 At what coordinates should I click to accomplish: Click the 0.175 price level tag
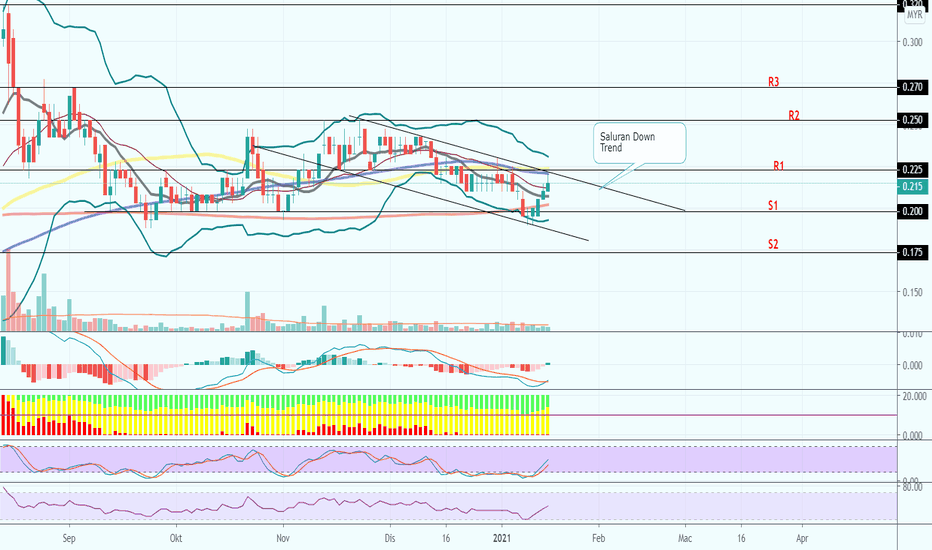[x=912, y=253]
